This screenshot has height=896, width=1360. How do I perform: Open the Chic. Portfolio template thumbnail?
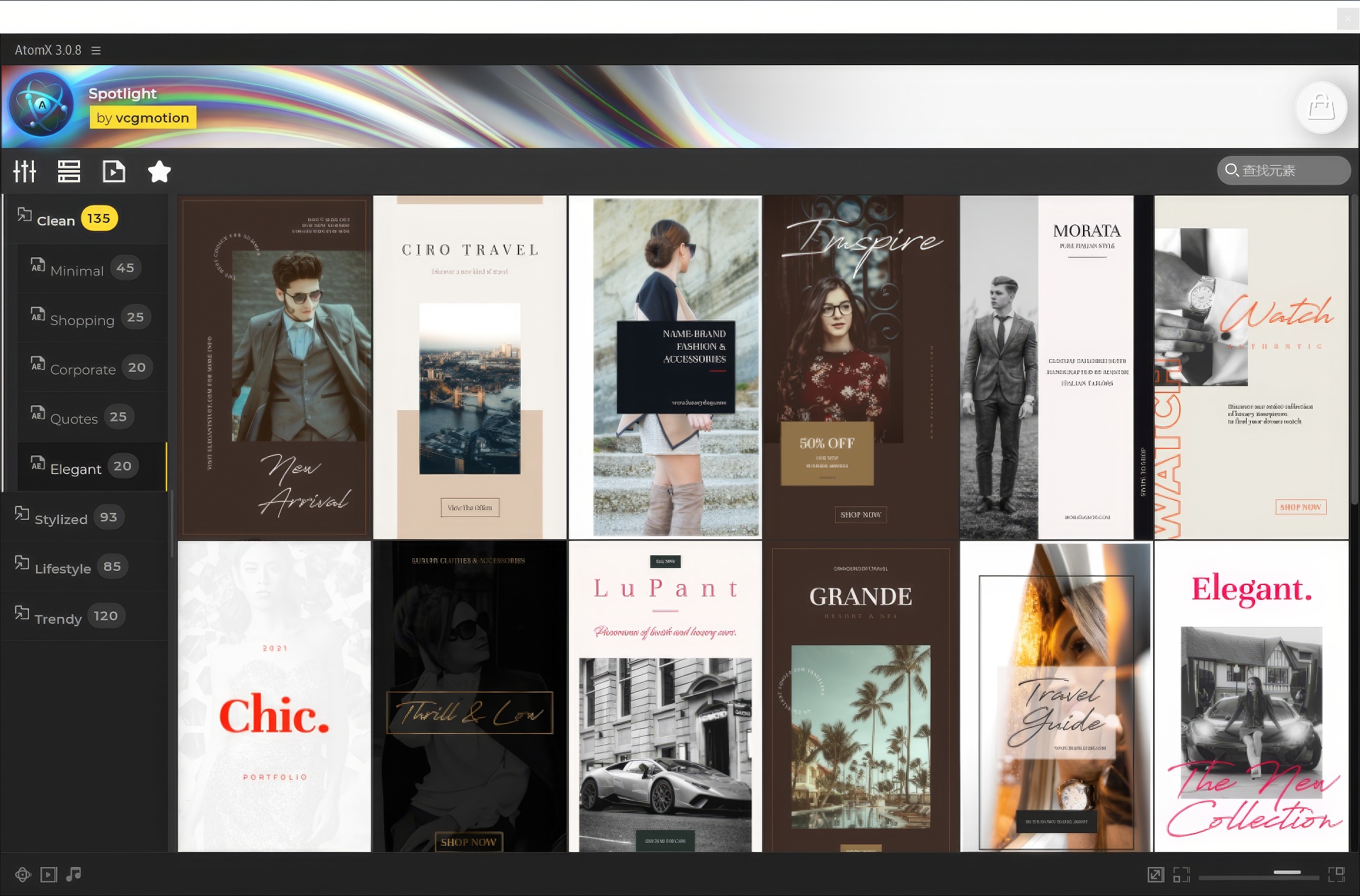click(x=275, y=696)
